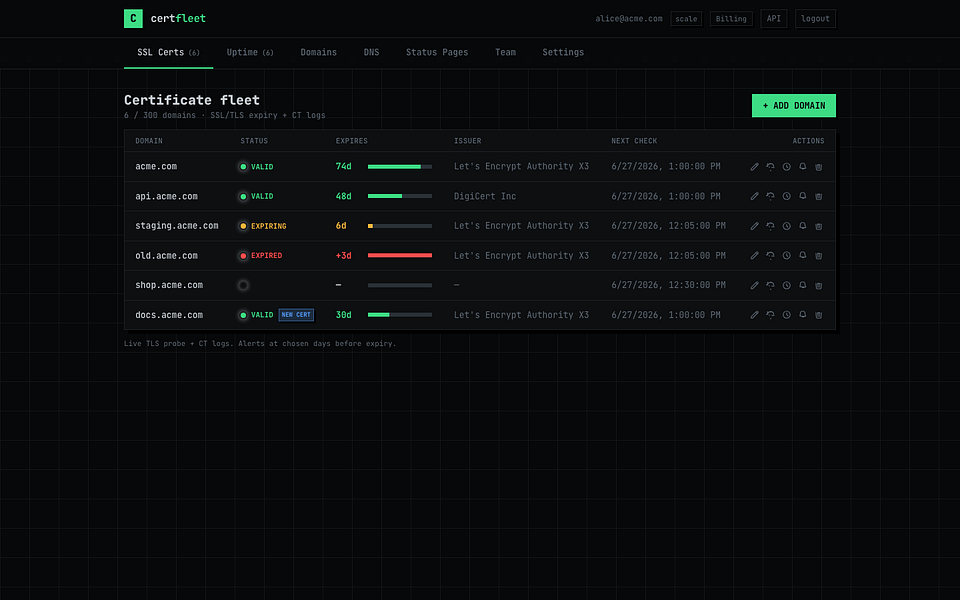Open alert bell for old.acme.com
Screen dimensions: 960x600
(803, 256)
